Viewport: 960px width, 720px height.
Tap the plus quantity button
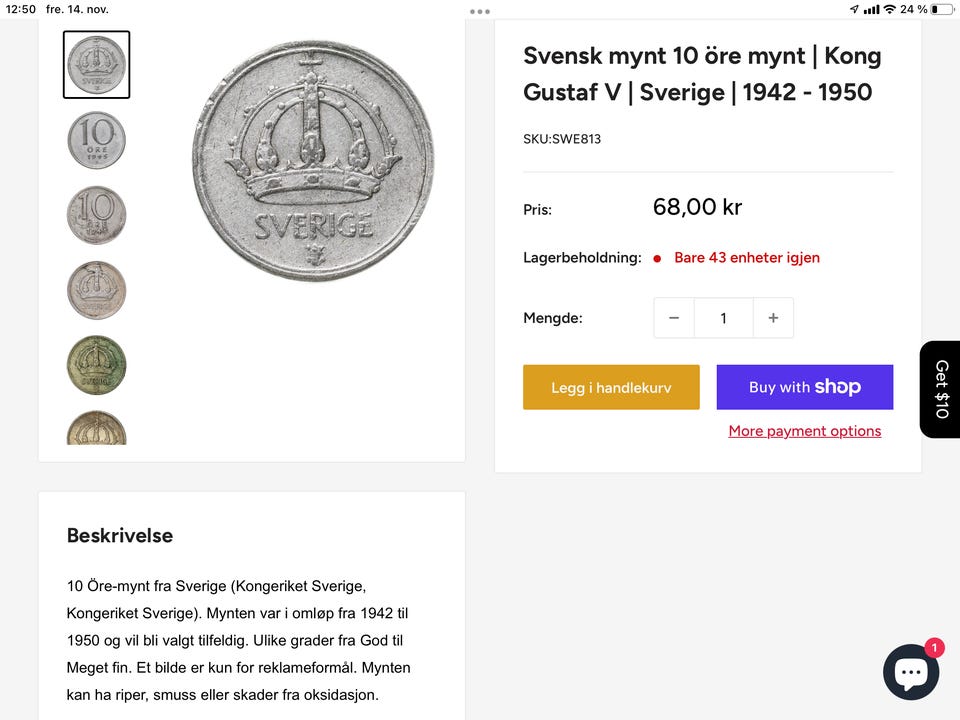click(x=773, y=318)
